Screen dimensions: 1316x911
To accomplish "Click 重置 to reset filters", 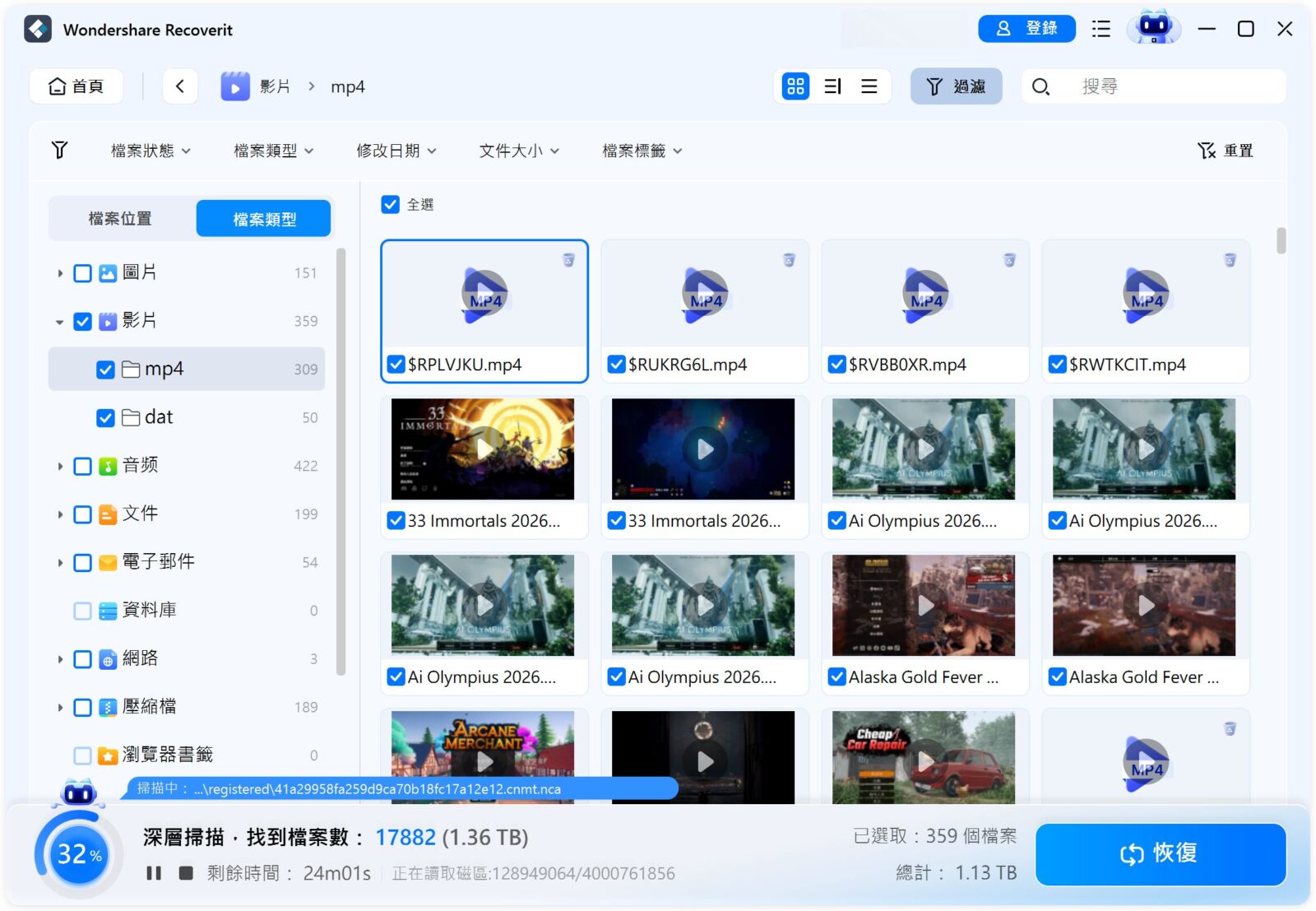I will pyautogui.click(x=1226, y=151).
